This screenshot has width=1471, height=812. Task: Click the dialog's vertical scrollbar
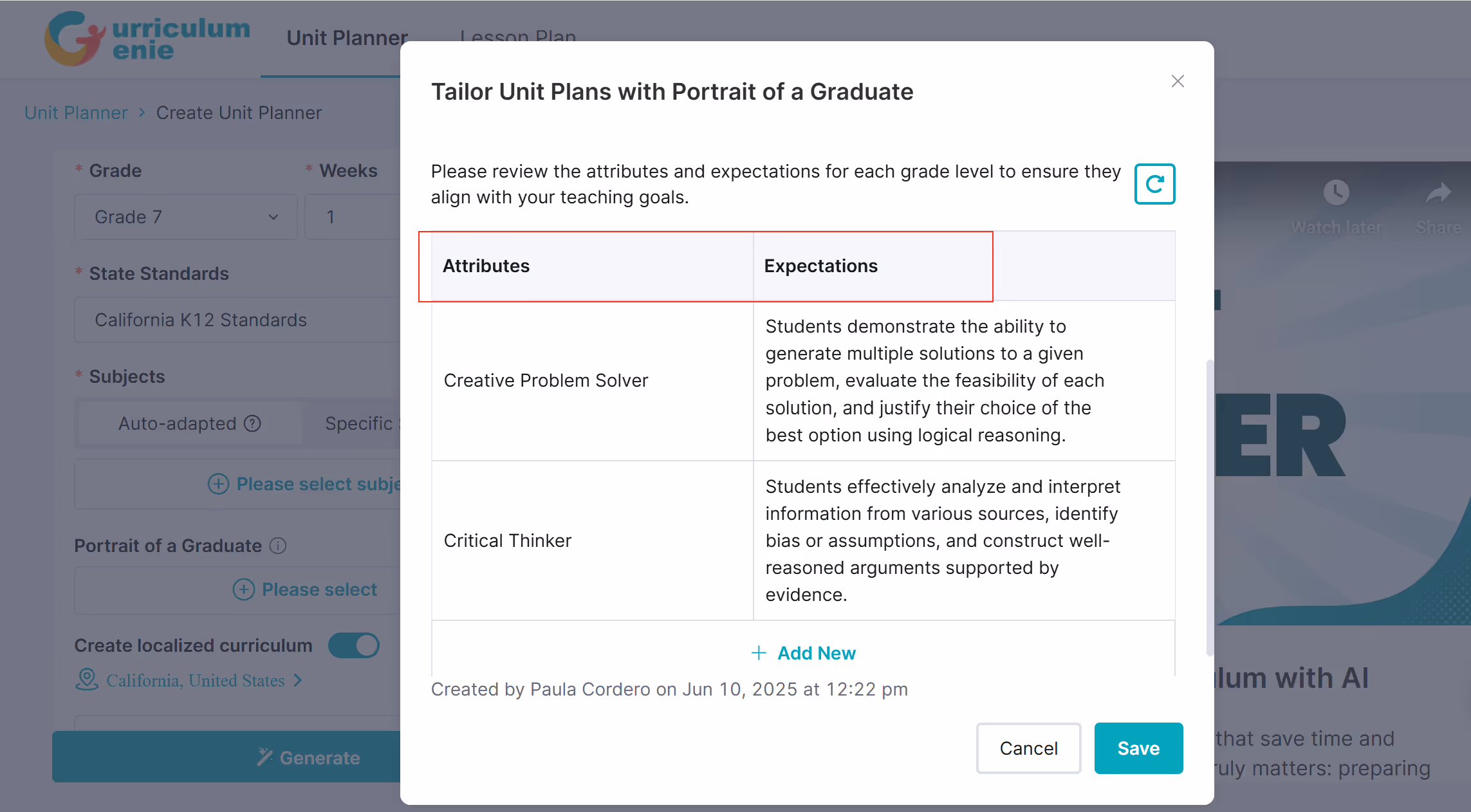pyautogui.click(x=1210, y=508)
